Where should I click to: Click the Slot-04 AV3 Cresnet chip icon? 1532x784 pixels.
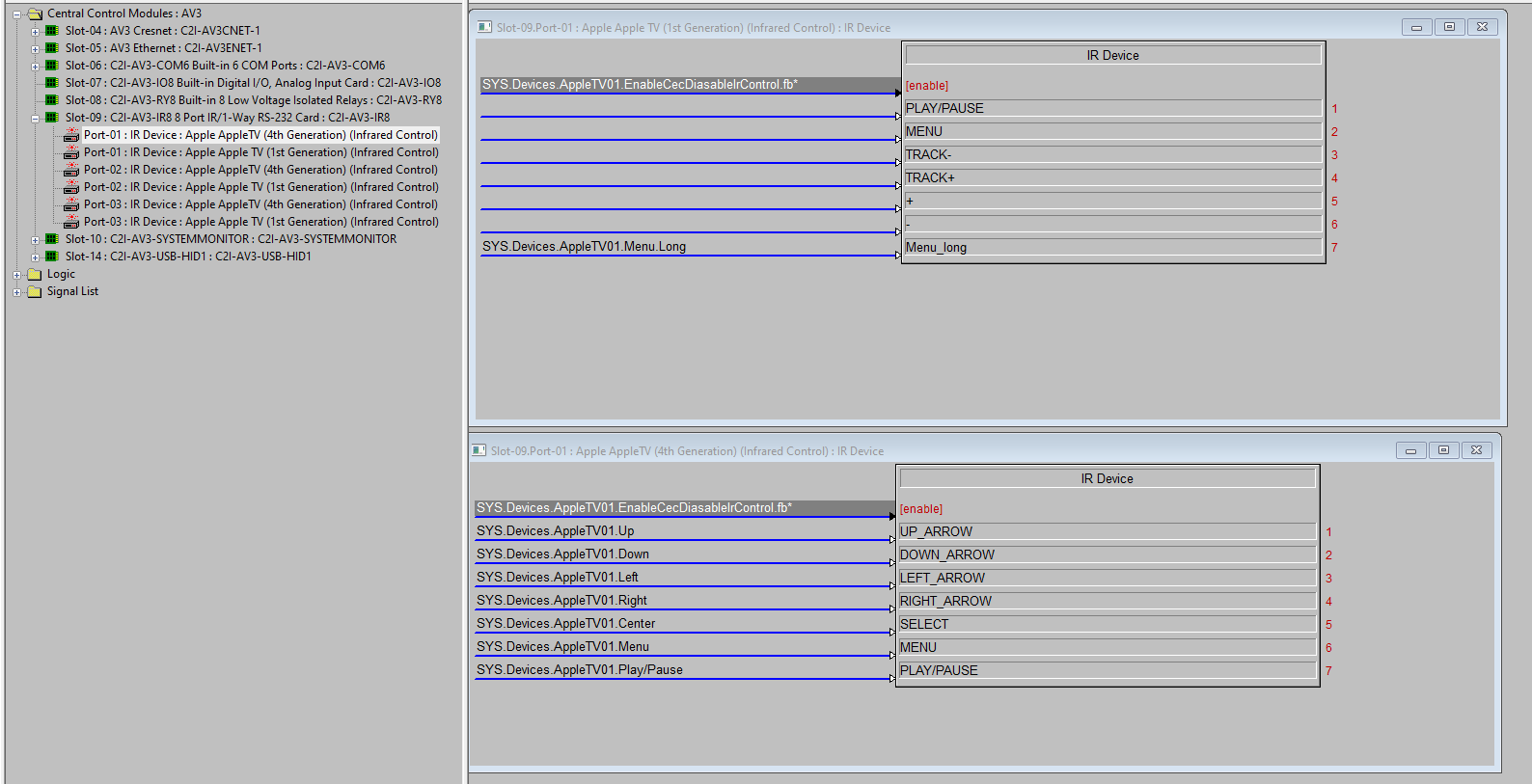(x=52, y=31)
